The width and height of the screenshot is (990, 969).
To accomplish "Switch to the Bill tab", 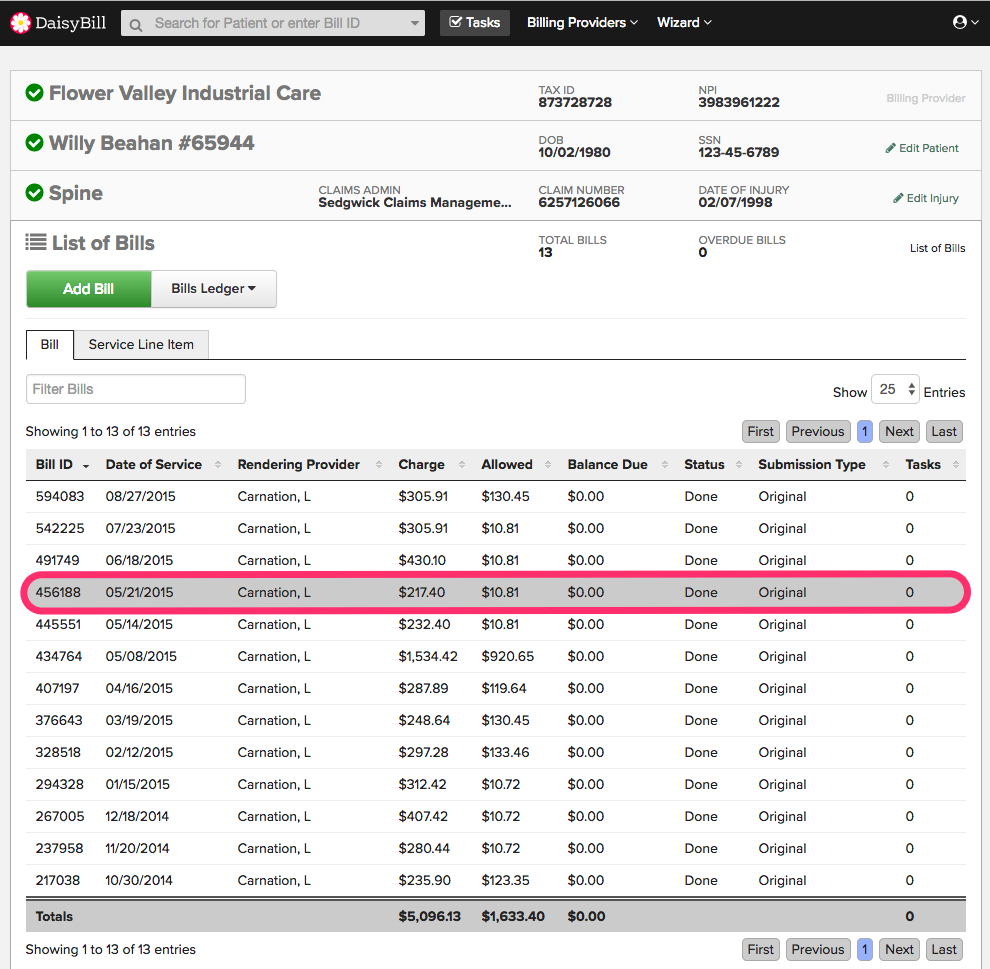I will (x=49, y=345).
